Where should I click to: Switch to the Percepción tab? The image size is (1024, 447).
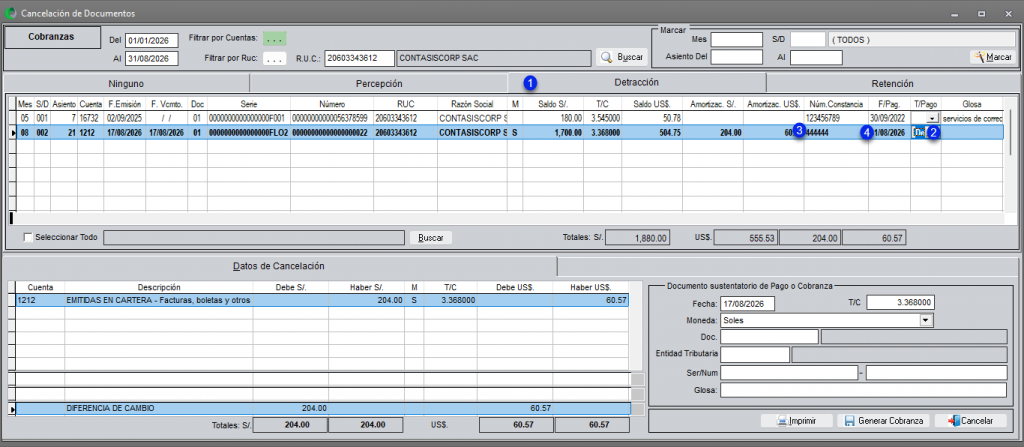click(x=379, y=84)
